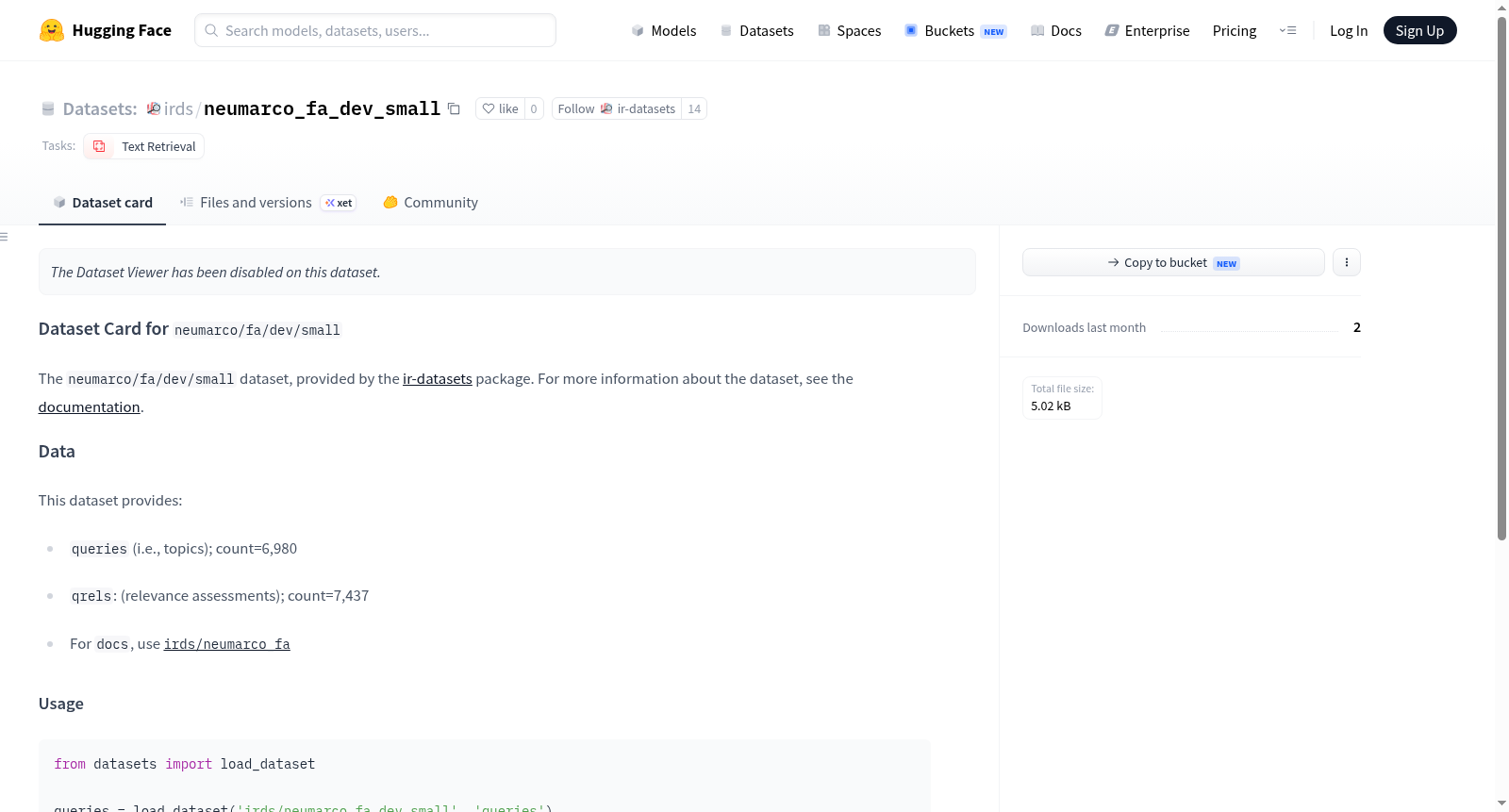1509x812 pixels.
Task: Open the Enterprise page
Action: coord(1147,30)
